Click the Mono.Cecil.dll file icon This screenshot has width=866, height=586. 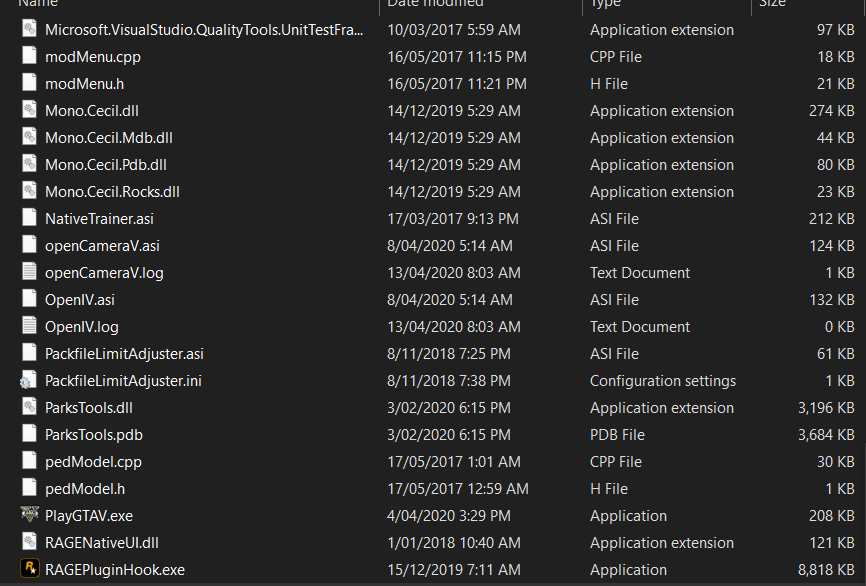pos(29,111)
